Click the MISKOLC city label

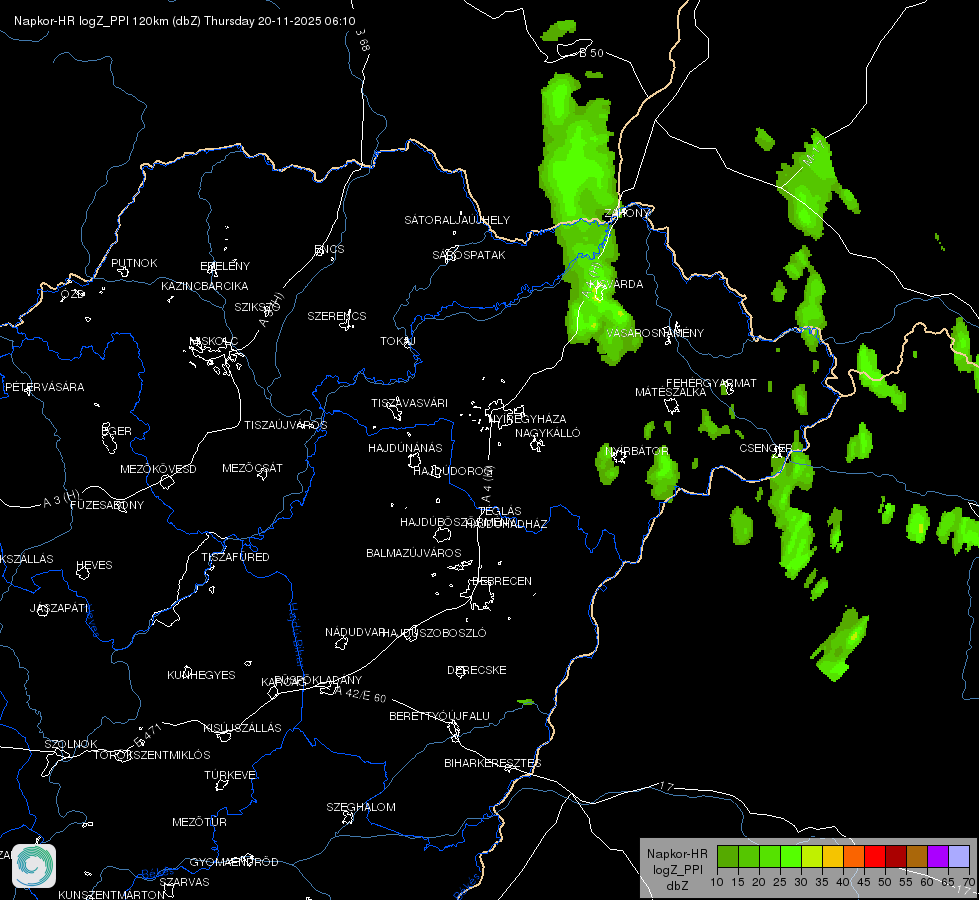(214, 341)
